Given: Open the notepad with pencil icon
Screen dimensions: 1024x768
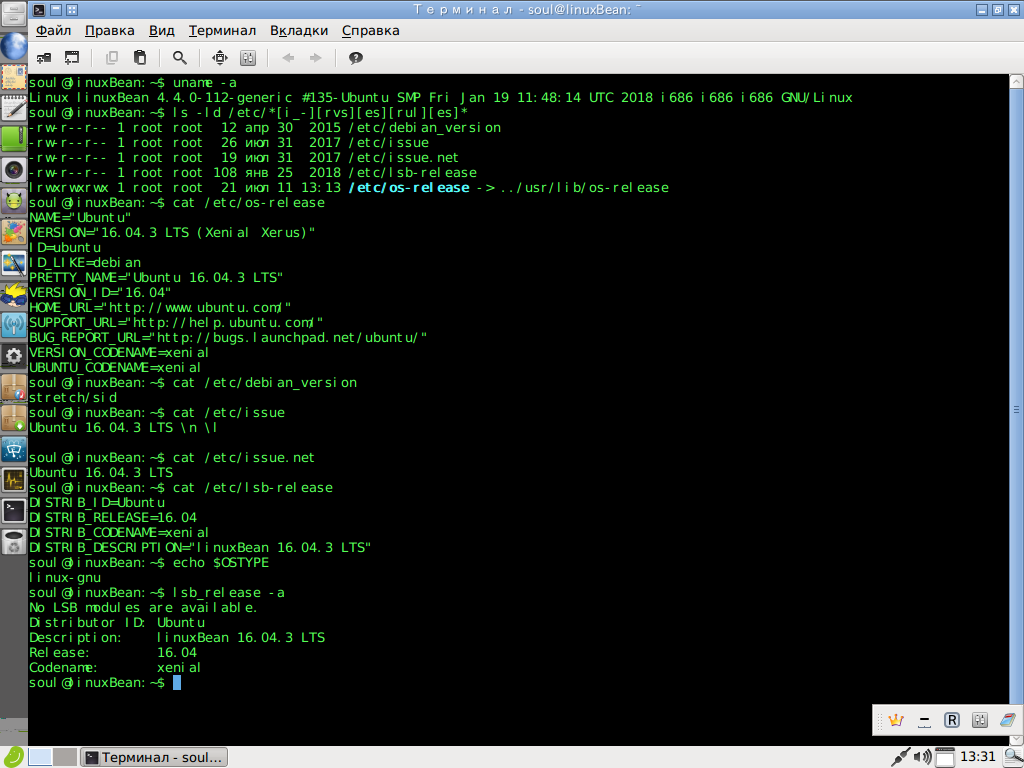Looking at the screenshot, I should point(13,108).
